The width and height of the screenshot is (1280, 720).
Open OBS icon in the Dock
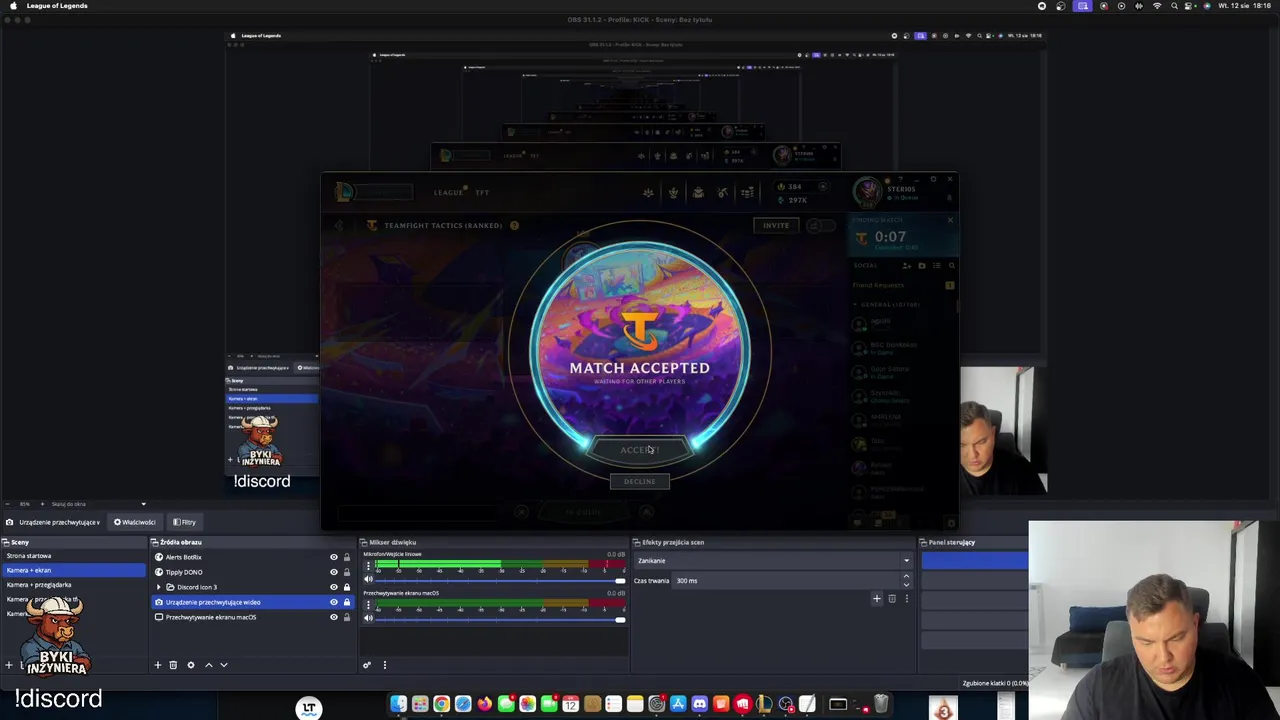click(786, 704)
